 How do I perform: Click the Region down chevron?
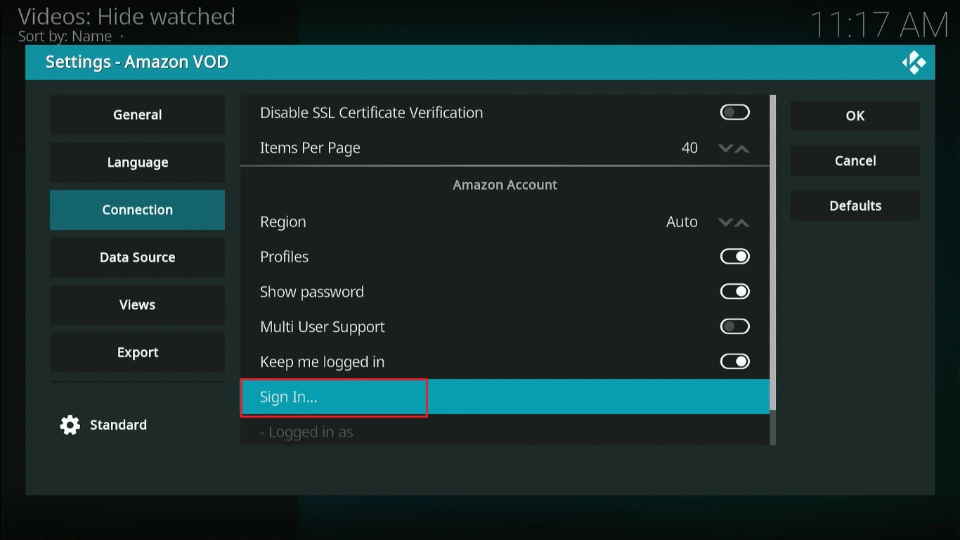726,222
